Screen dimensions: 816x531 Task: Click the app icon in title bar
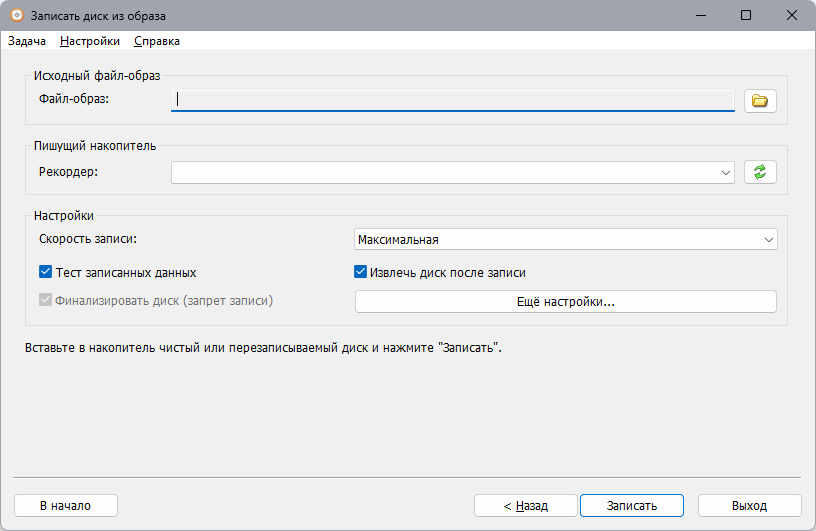click(x=16, y=16)
